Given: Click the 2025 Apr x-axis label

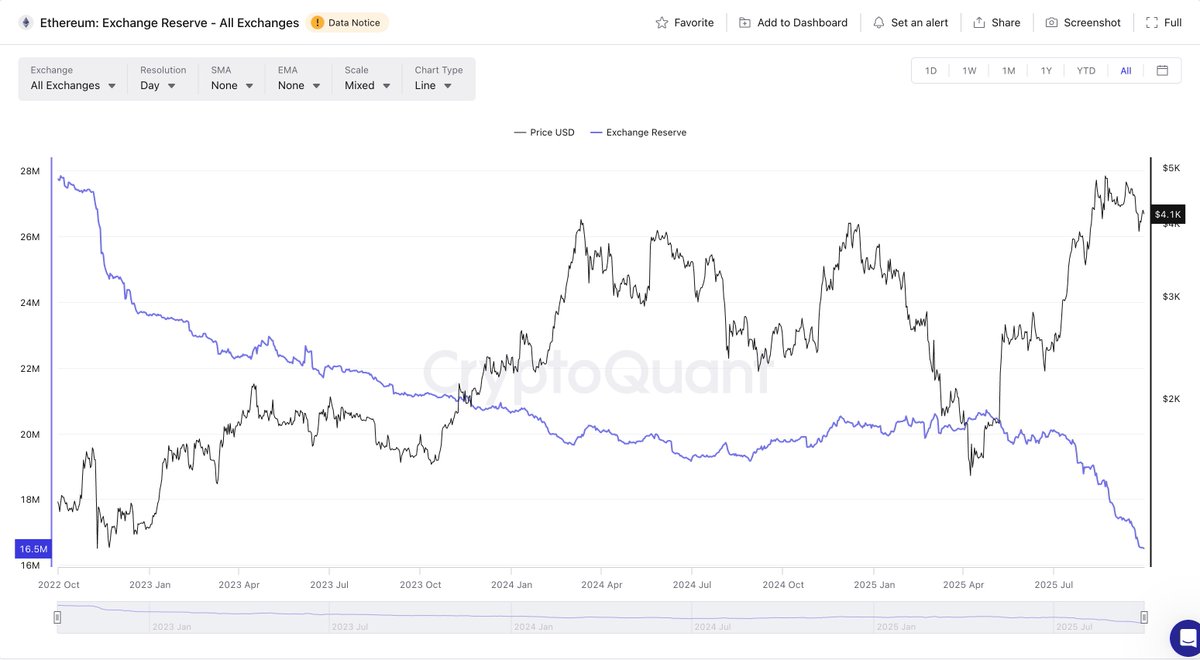Looking at the screenshot, I should (x=965, y=584).
